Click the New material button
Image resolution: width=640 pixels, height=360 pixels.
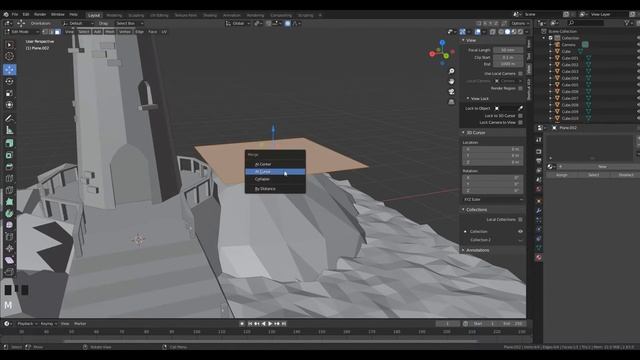(602, 167)
